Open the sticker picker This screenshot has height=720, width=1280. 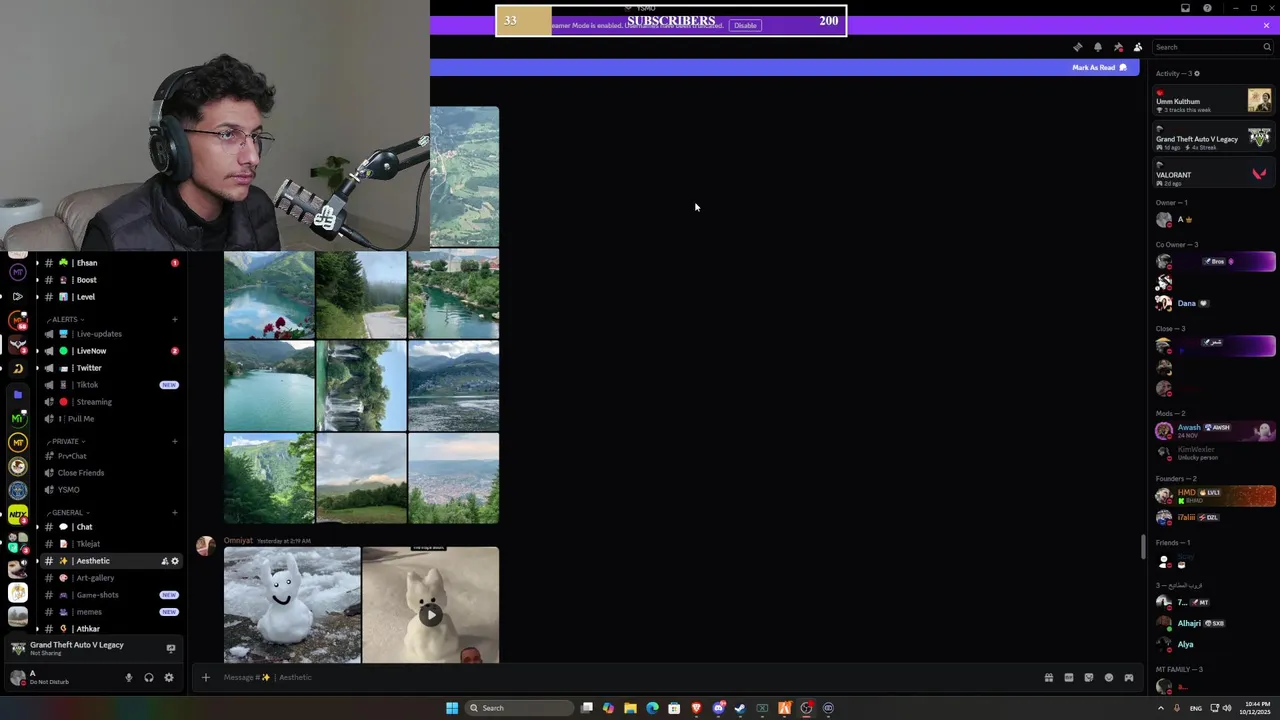coord(1089,678)
